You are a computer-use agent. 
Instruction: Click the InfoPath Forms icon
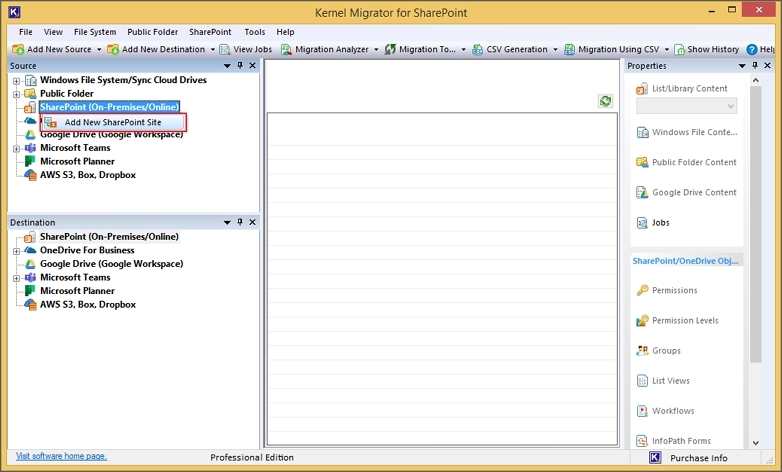coord(642,441)
